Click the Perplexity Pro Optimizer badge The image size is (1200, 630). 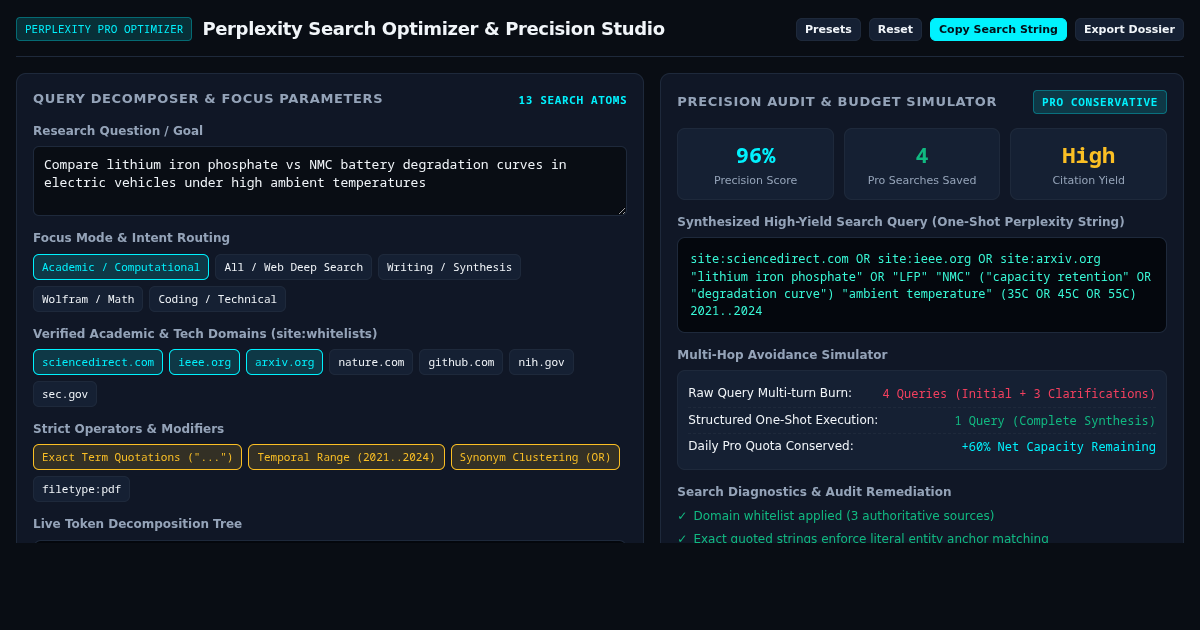point(104,29)
